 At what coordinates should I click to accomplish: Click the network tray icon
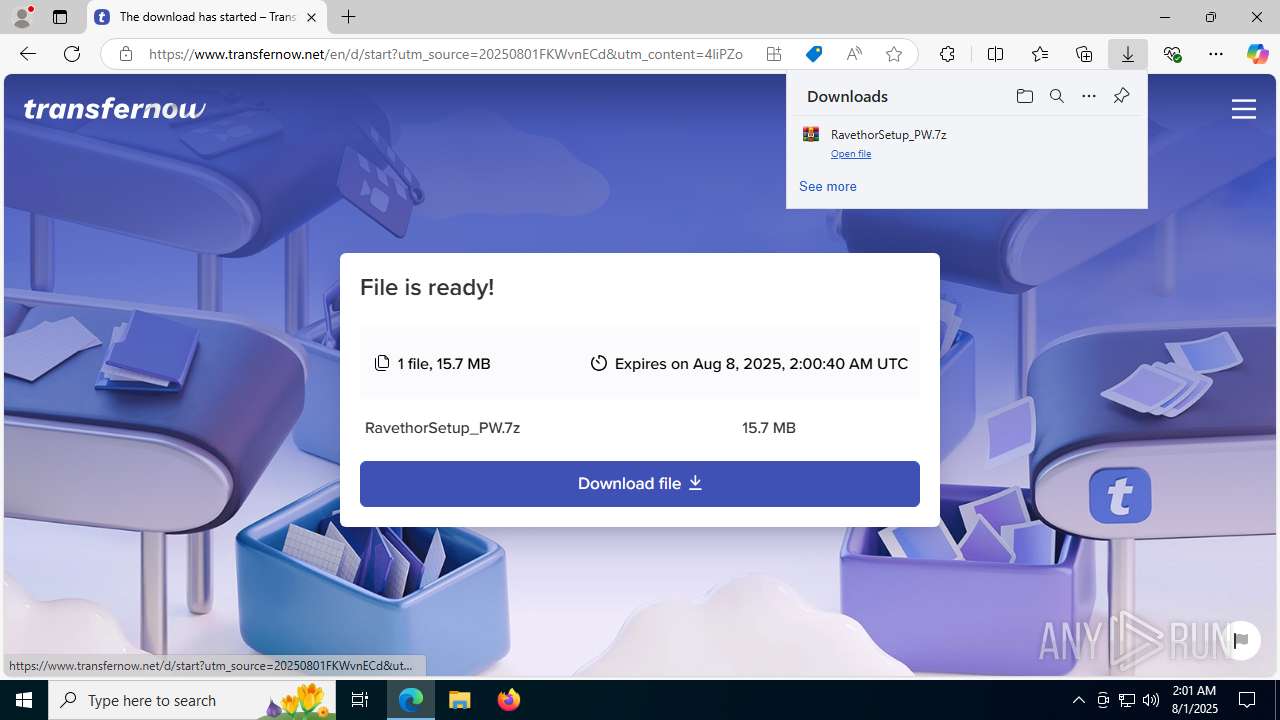[1126, 700]
